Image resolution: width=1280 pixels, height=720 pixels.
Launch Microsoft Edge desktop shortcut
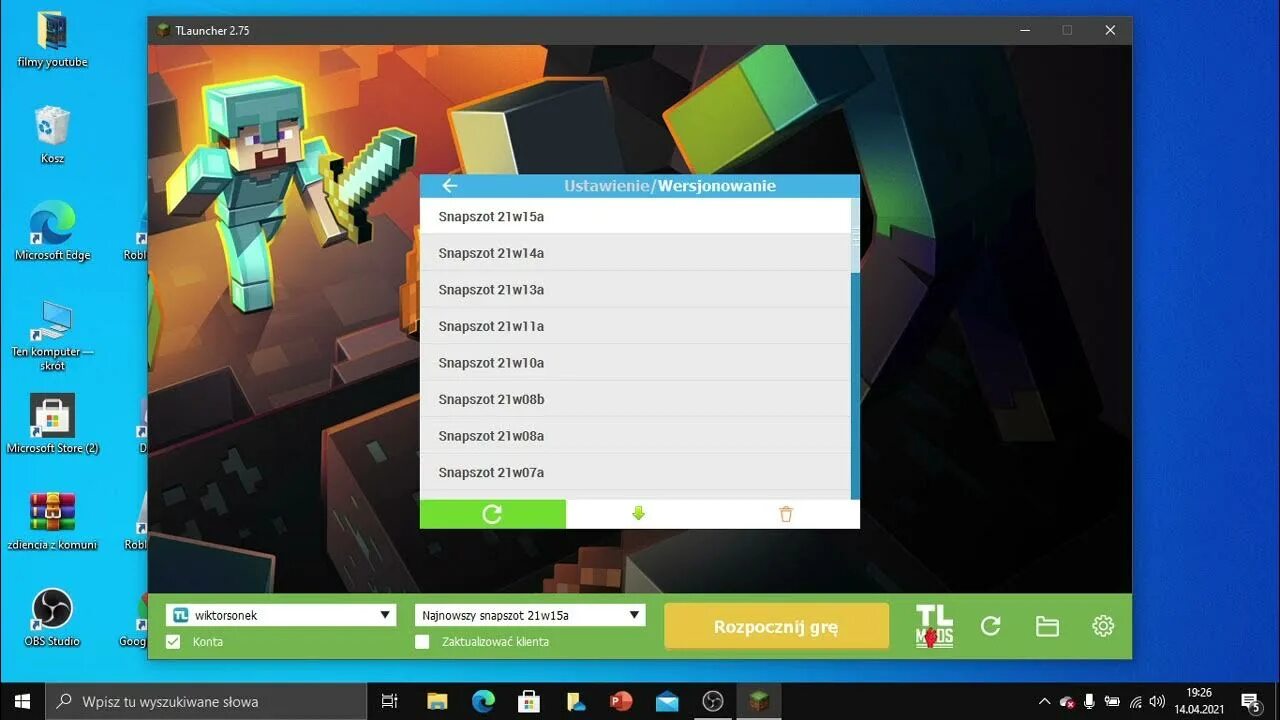[x=52, y=231]
